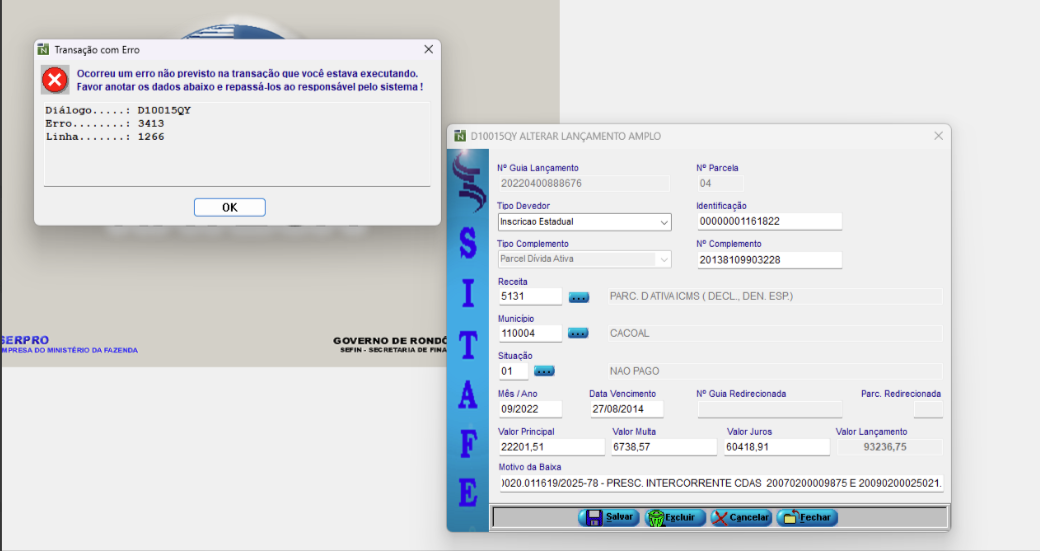
Task: Click the Nº Complemento input field
Action: click(x=768, y=259)
